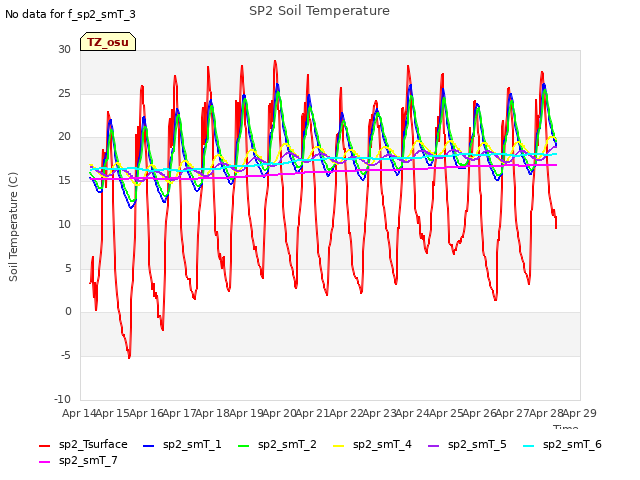Toggle the sp2_smT_7 legend entry
The height and width of the screenshot is (480, 640).
[78, 460]
